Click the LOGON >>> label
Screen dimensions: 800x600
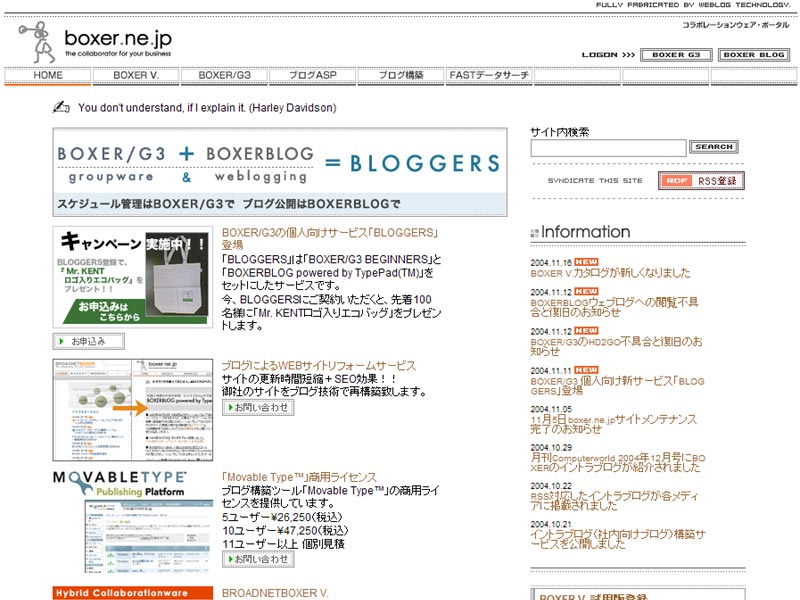point(608,55)
